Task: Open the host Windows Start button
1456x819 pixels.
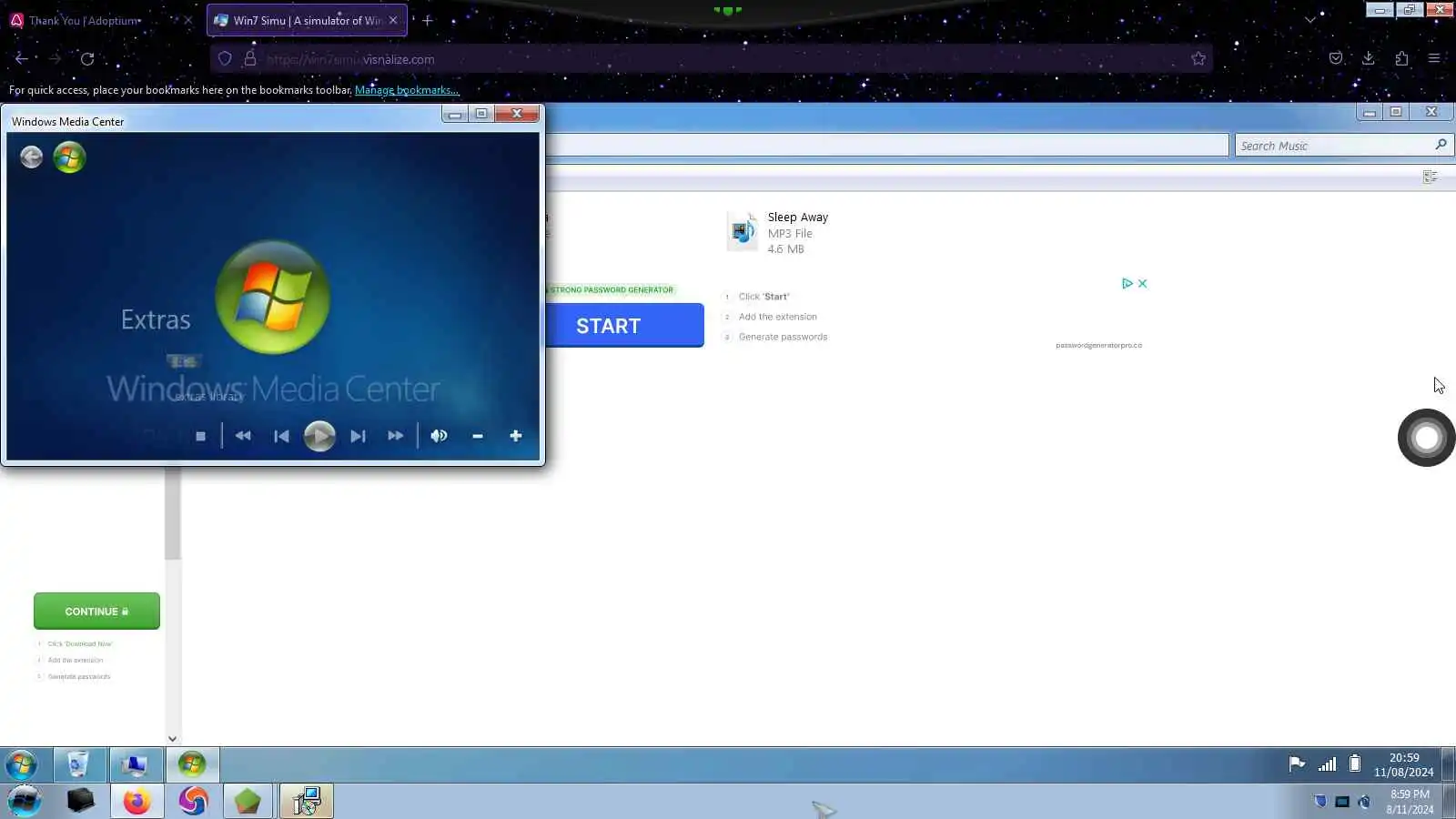Action: (25, 801)
